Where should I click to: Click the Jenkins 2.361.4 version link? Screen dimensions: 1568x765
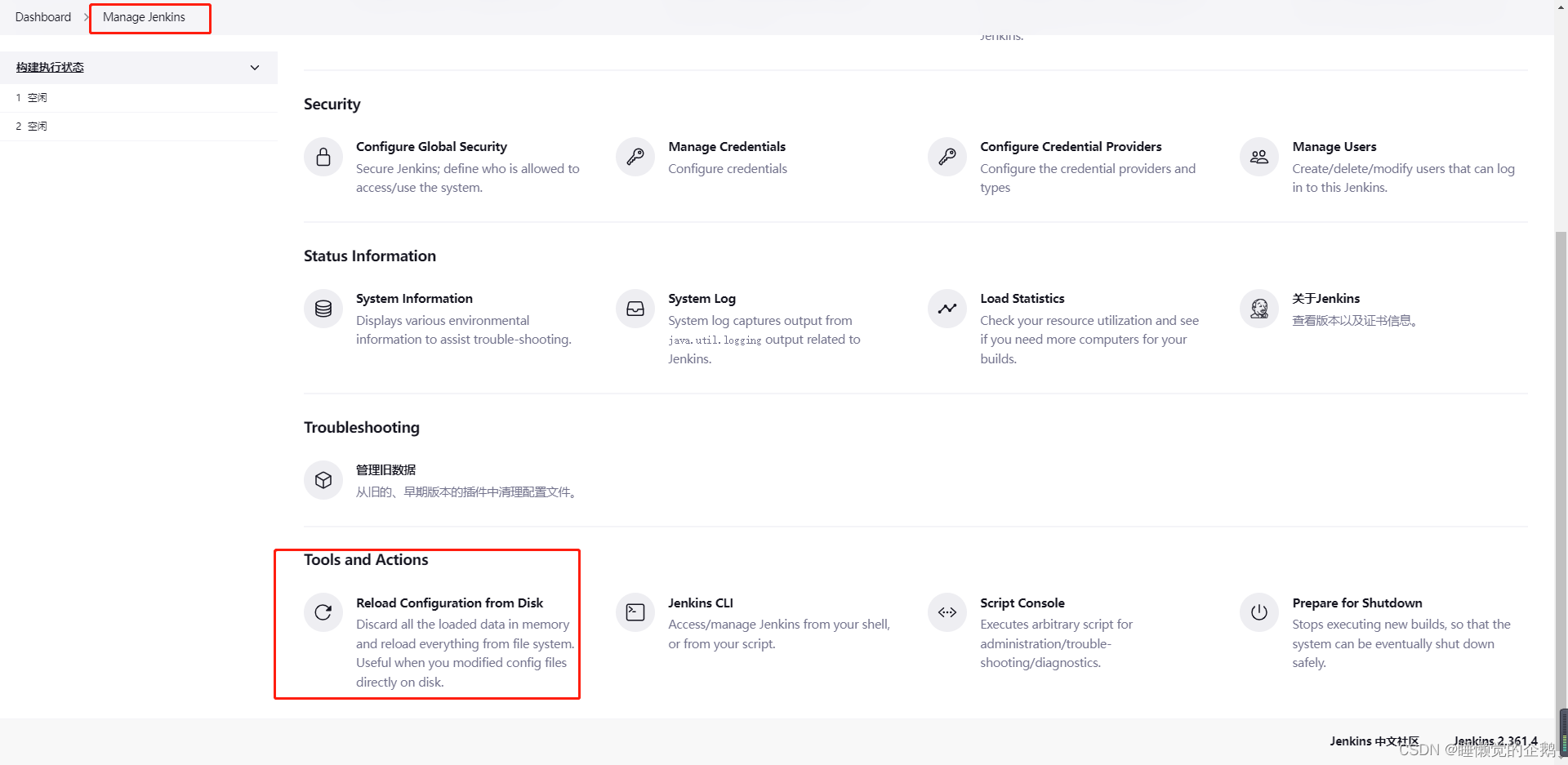tap(1495, 741)
